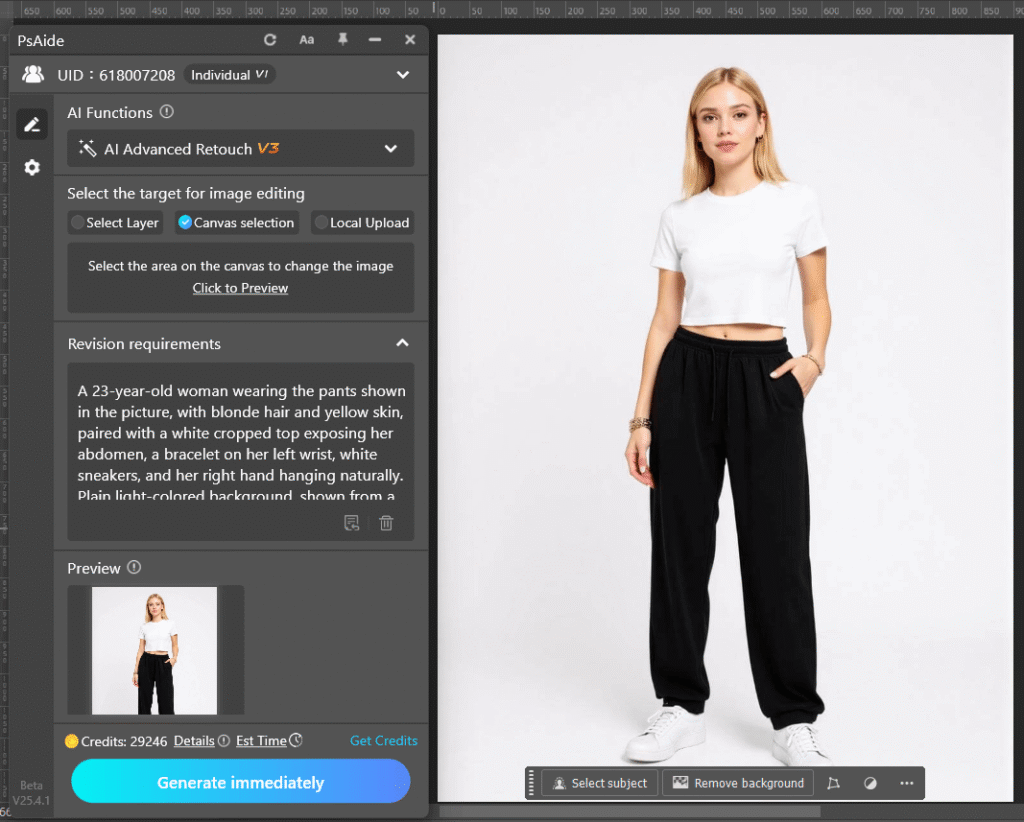Viewport: 1024px width, 822px height.
Task: Select the retouch pencil icon in left sidebar
Action: (x=31, y=123)
